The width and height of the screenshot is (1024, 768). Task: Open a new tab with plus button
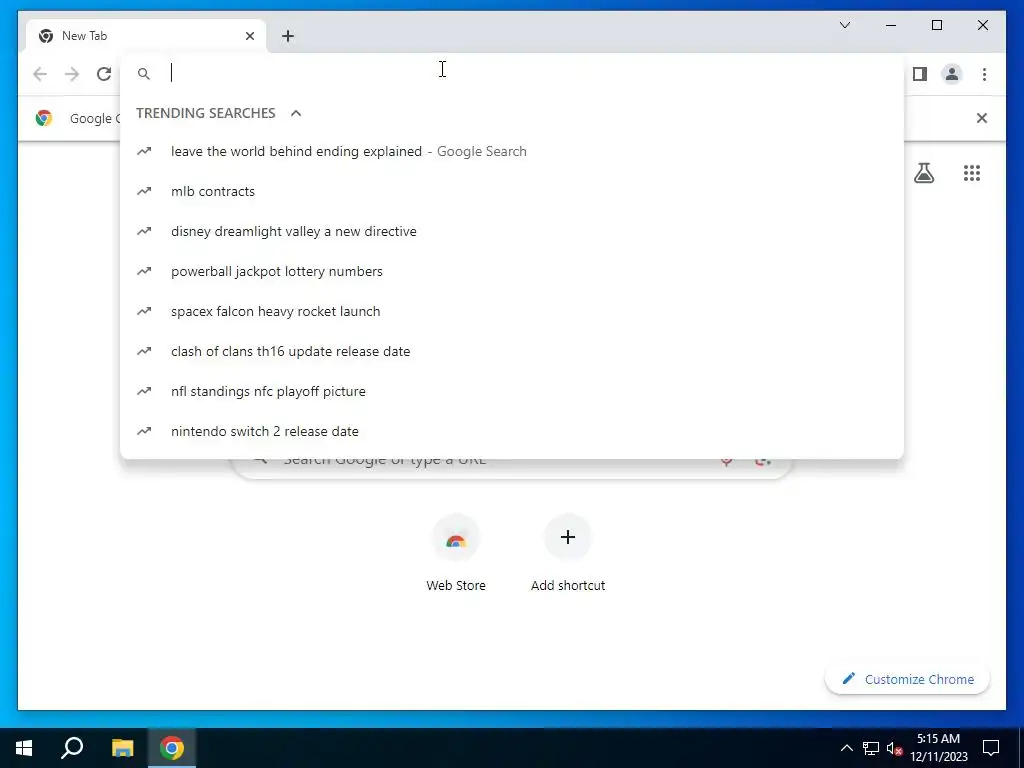tap(288, 36)
